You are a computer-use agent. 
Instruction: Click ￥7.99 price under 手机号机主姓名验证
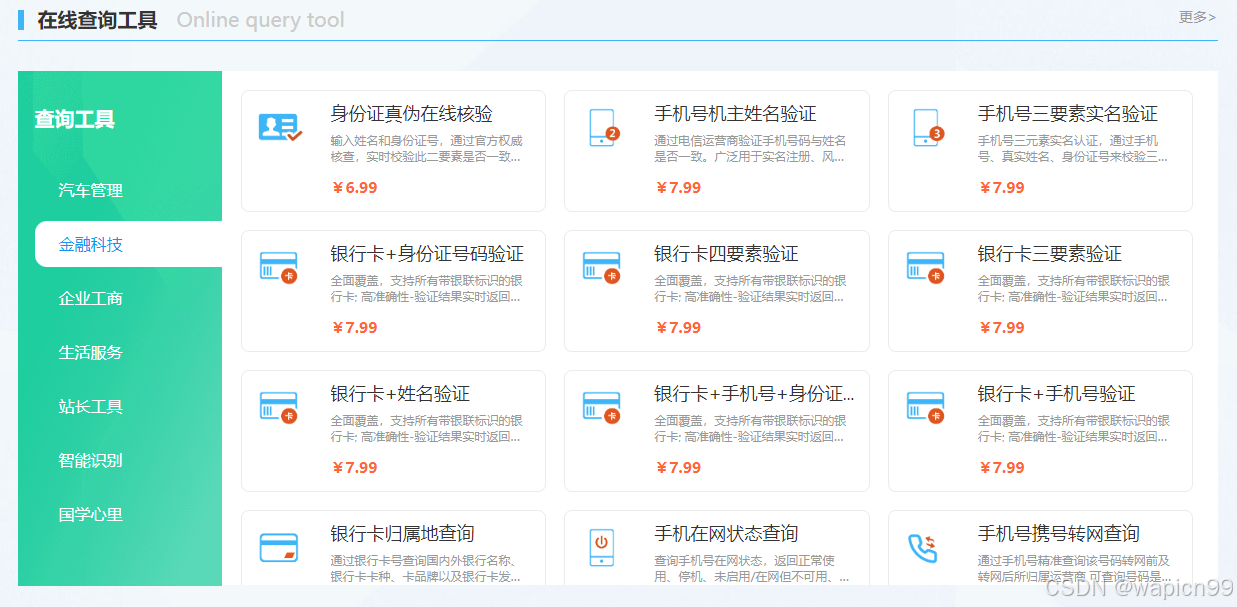tap(678, 187)
